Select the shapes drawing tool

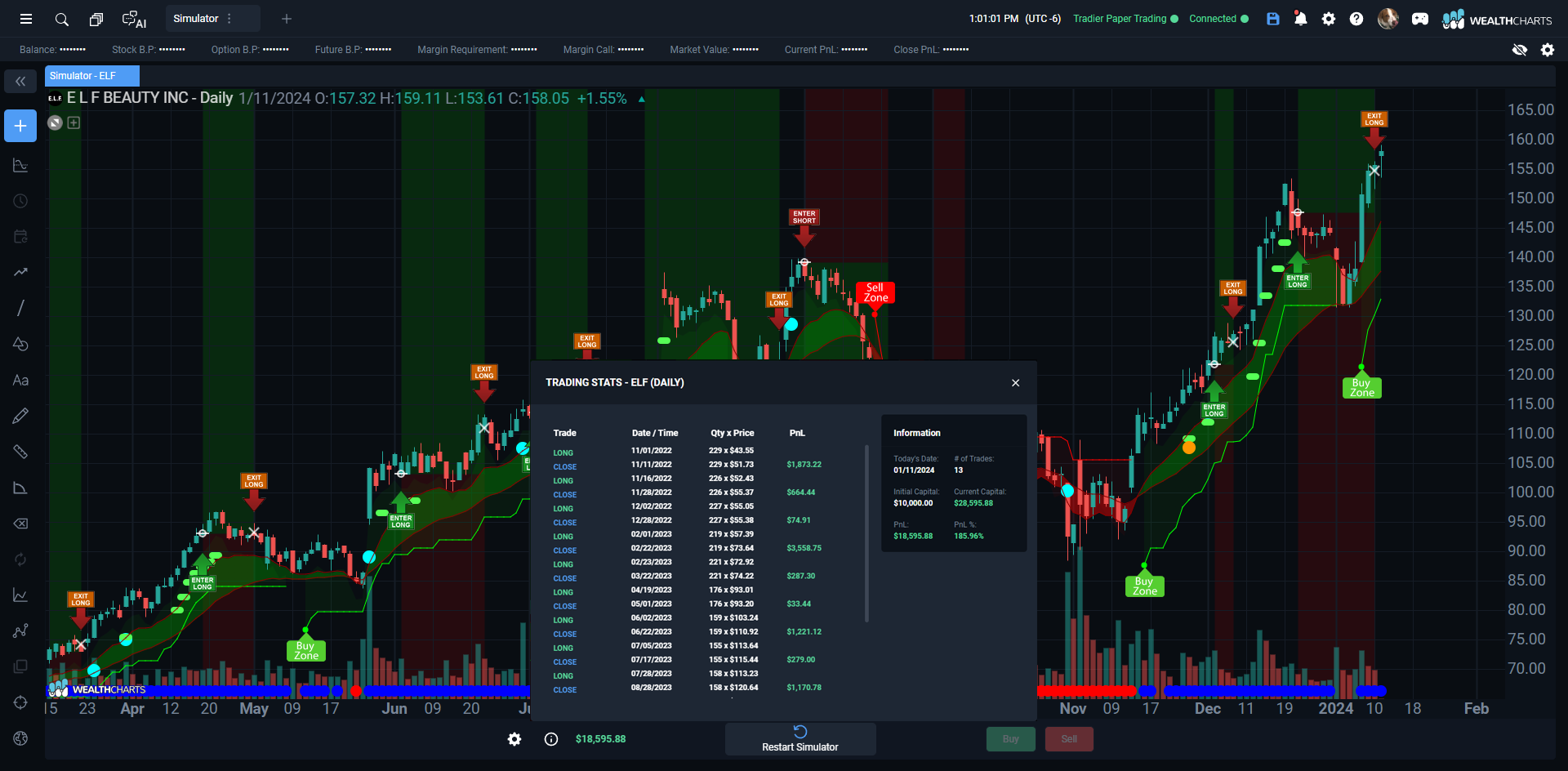pos(20,344)
